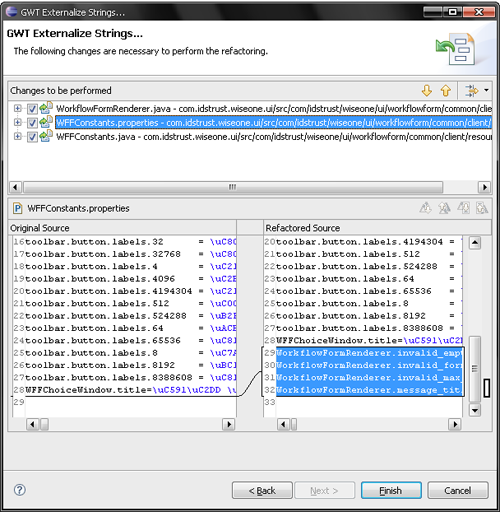Click Original Source right scroll arrow
This screenshot has width=500, height=512.
(x=228, y=424)
